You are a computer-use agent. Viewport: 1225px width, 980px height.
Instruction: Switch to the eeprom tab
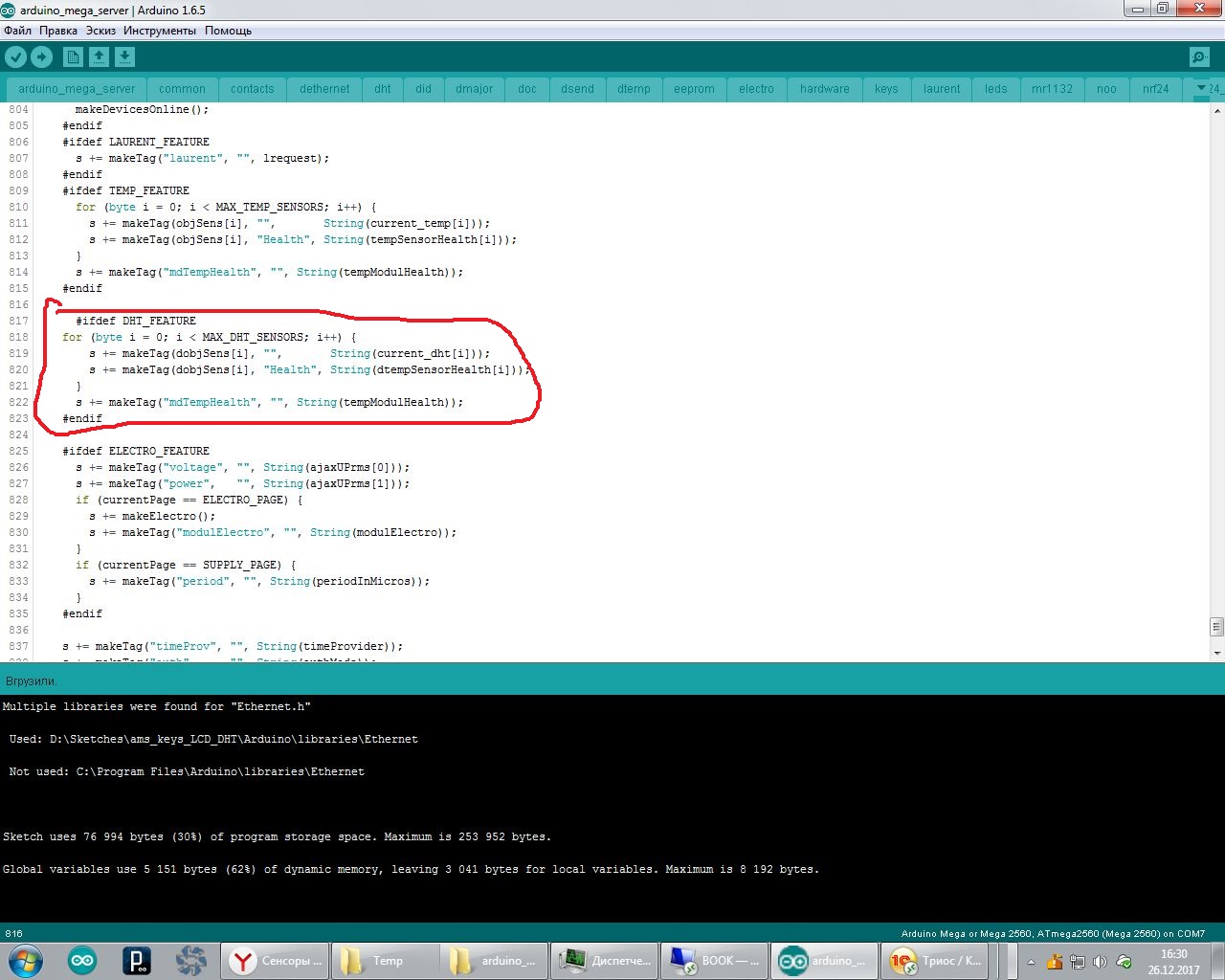pos(695,89)
